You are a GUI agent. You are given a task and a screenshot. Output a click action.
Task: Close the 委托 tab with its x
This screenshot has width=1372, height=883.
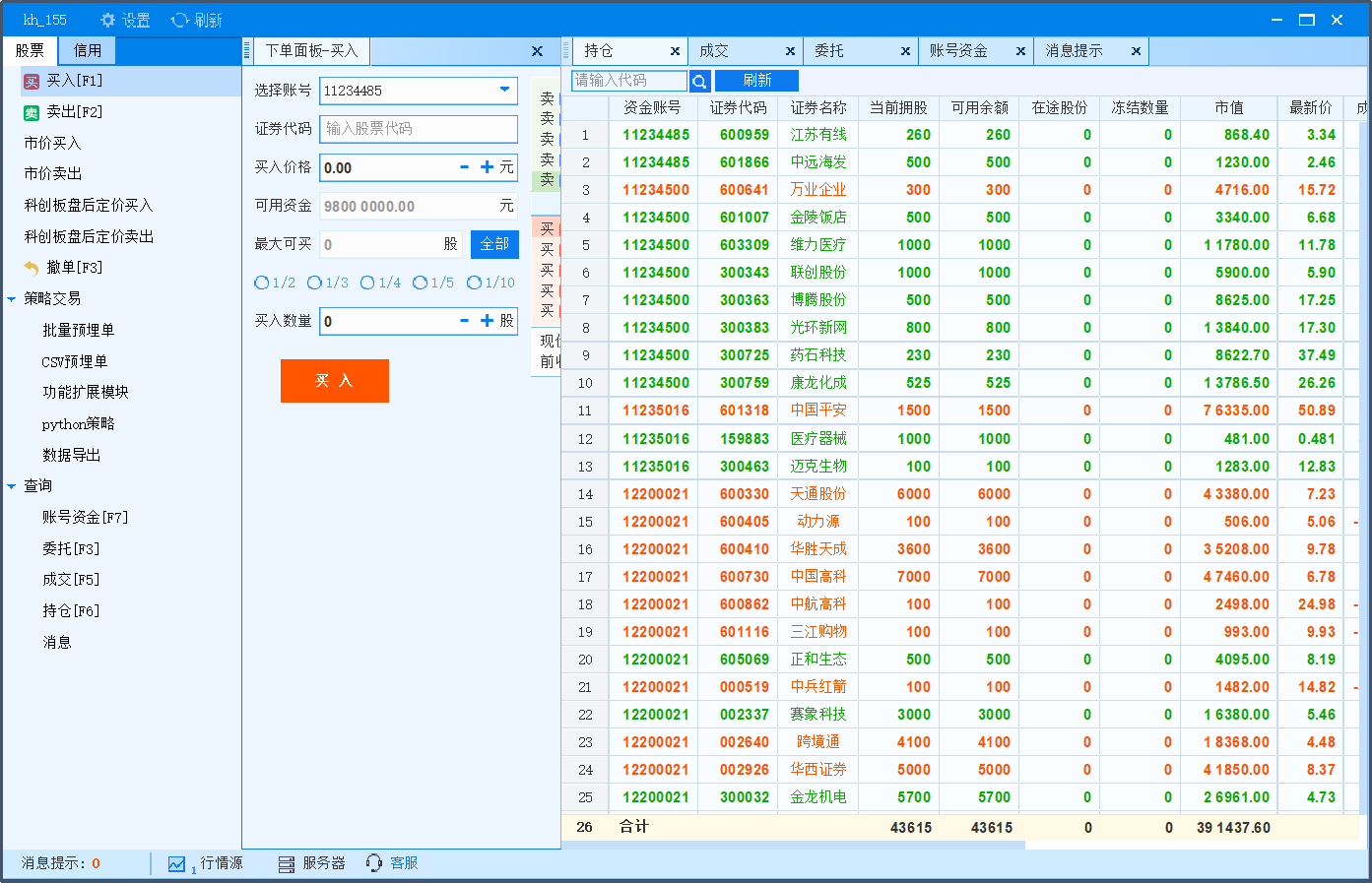pyautogui.click(x=905, y=51)
